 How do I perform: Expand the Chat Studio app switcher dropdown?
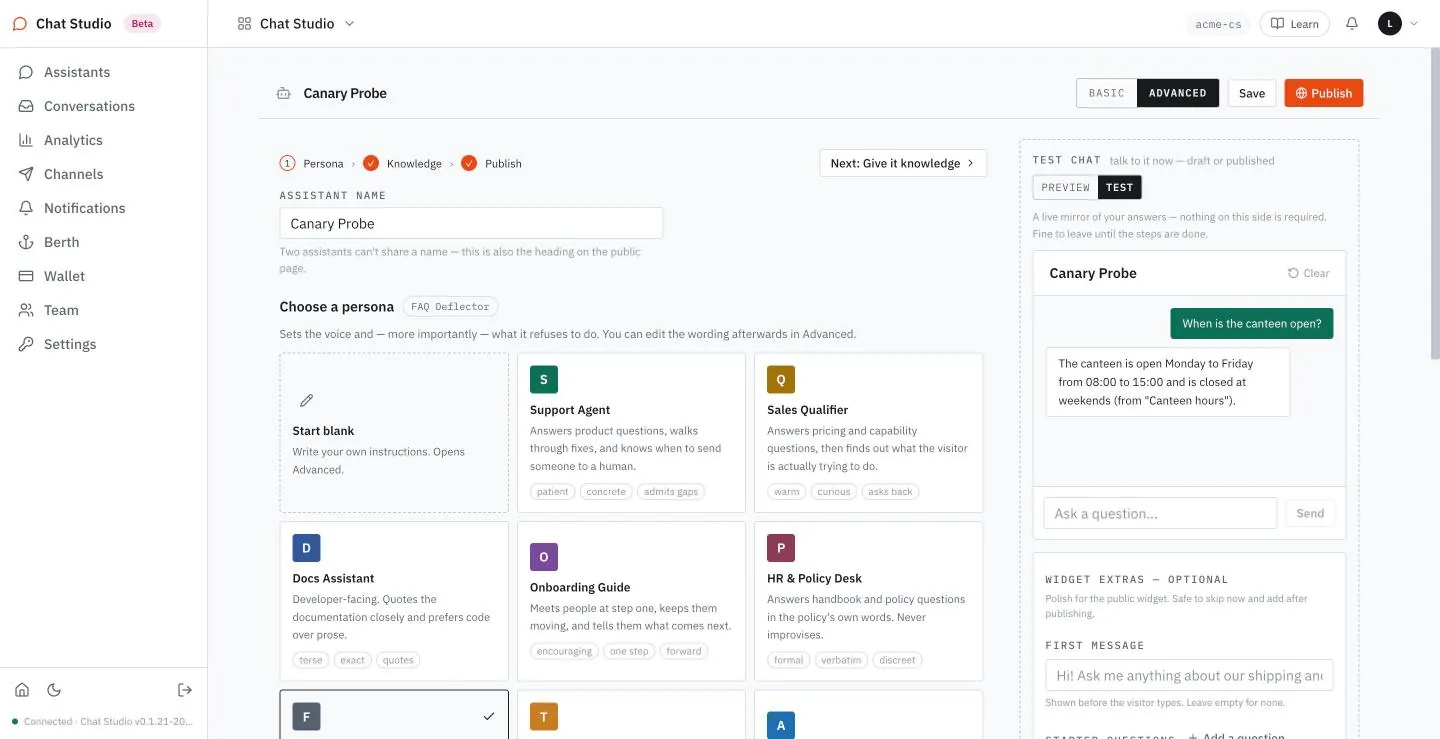click(296, 24)
